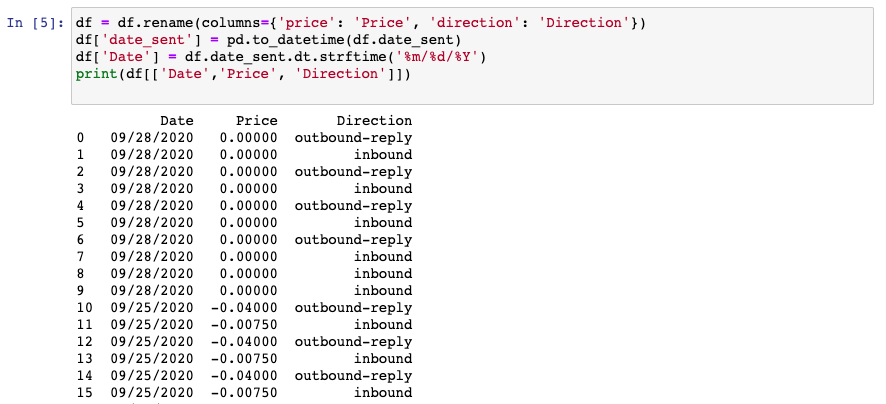
Task: Click the row index 0 label
Action: [x=80, y=138]
